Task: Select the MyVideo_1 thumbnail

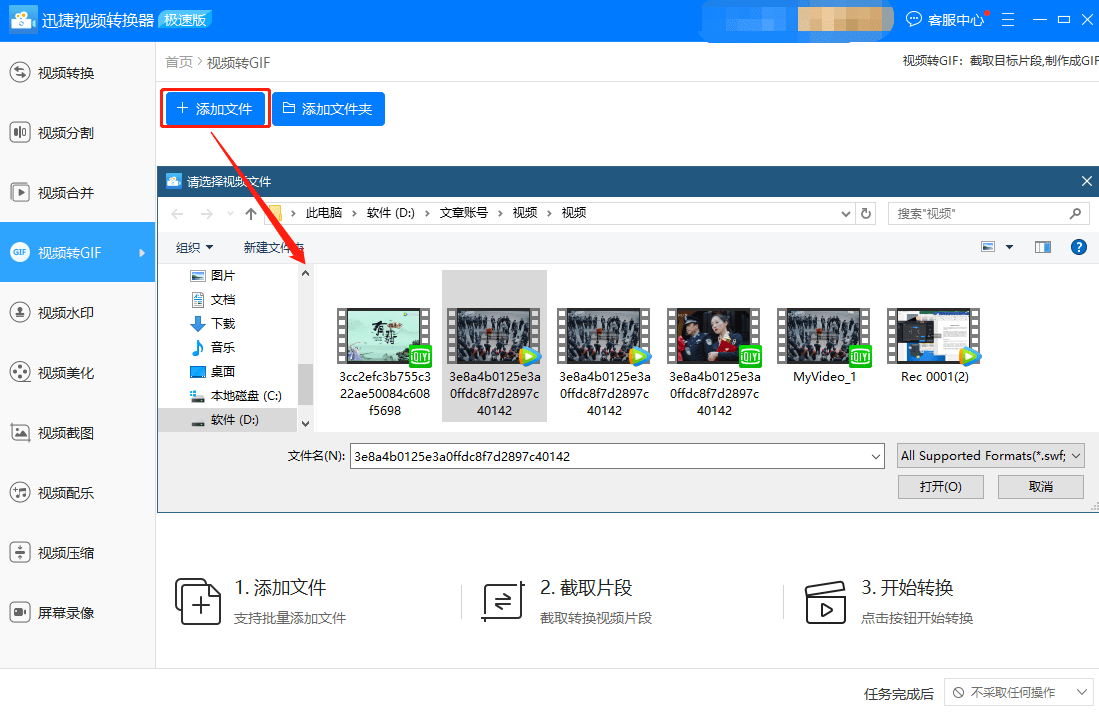Action: point(823,336)
